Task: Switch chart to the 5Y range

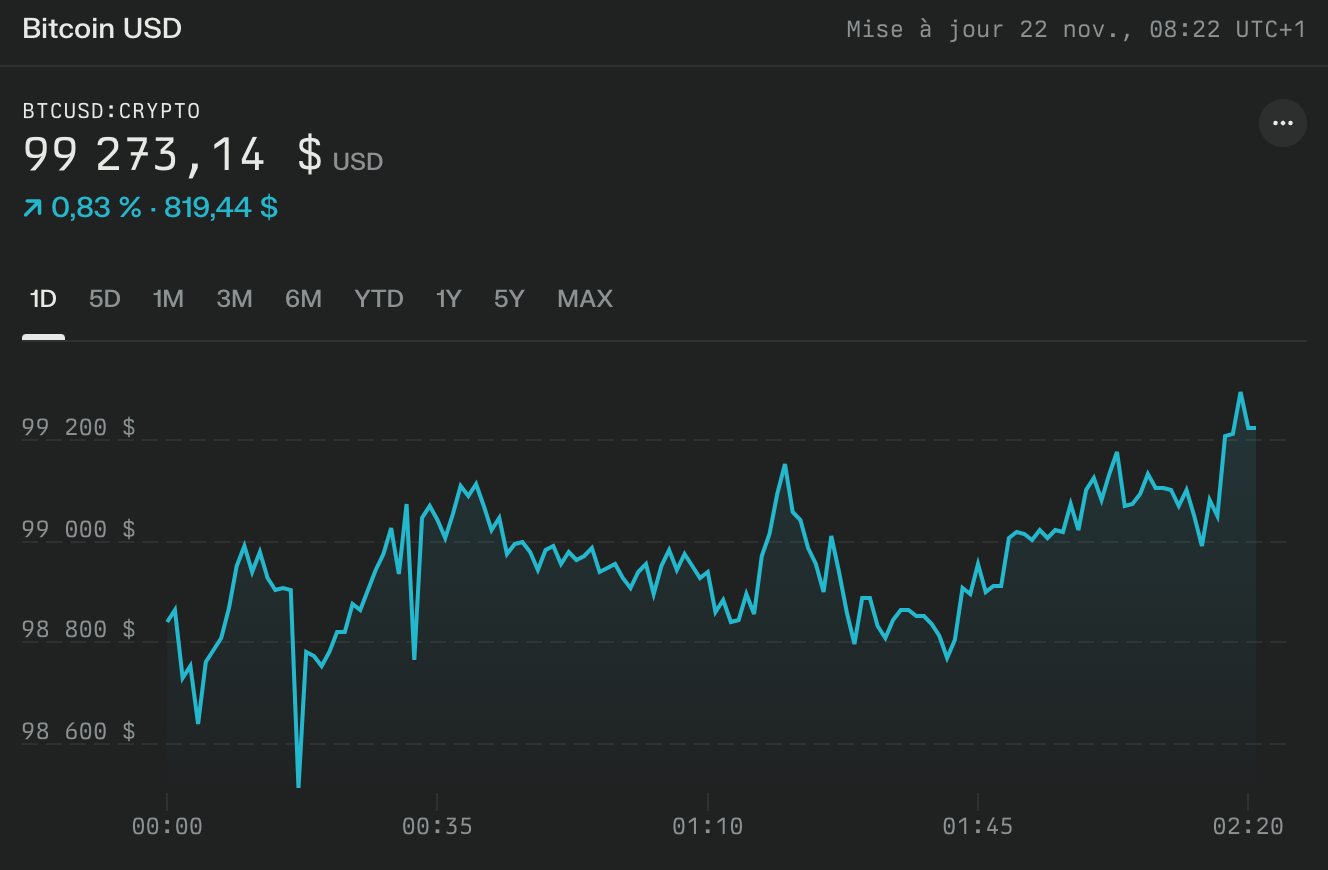Action: 509,299
